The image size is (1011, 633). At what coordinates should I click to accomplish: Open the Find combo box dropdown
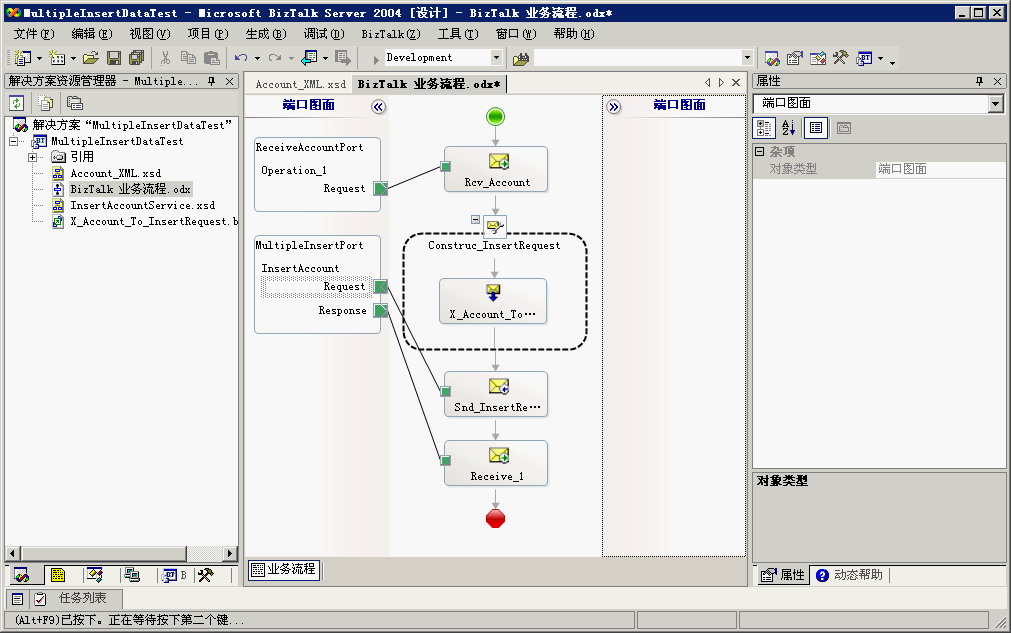coord(747,57)
